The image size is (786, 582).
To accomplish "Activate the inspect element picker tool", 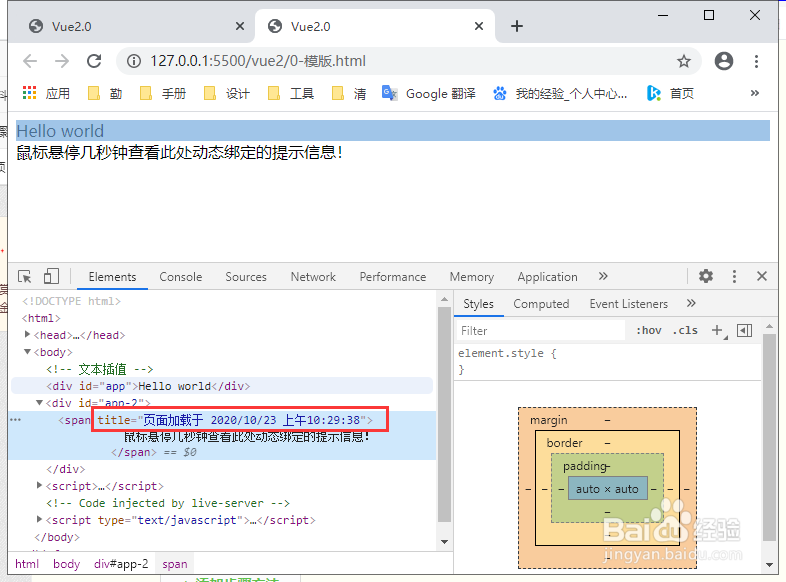I will [25, 277].
